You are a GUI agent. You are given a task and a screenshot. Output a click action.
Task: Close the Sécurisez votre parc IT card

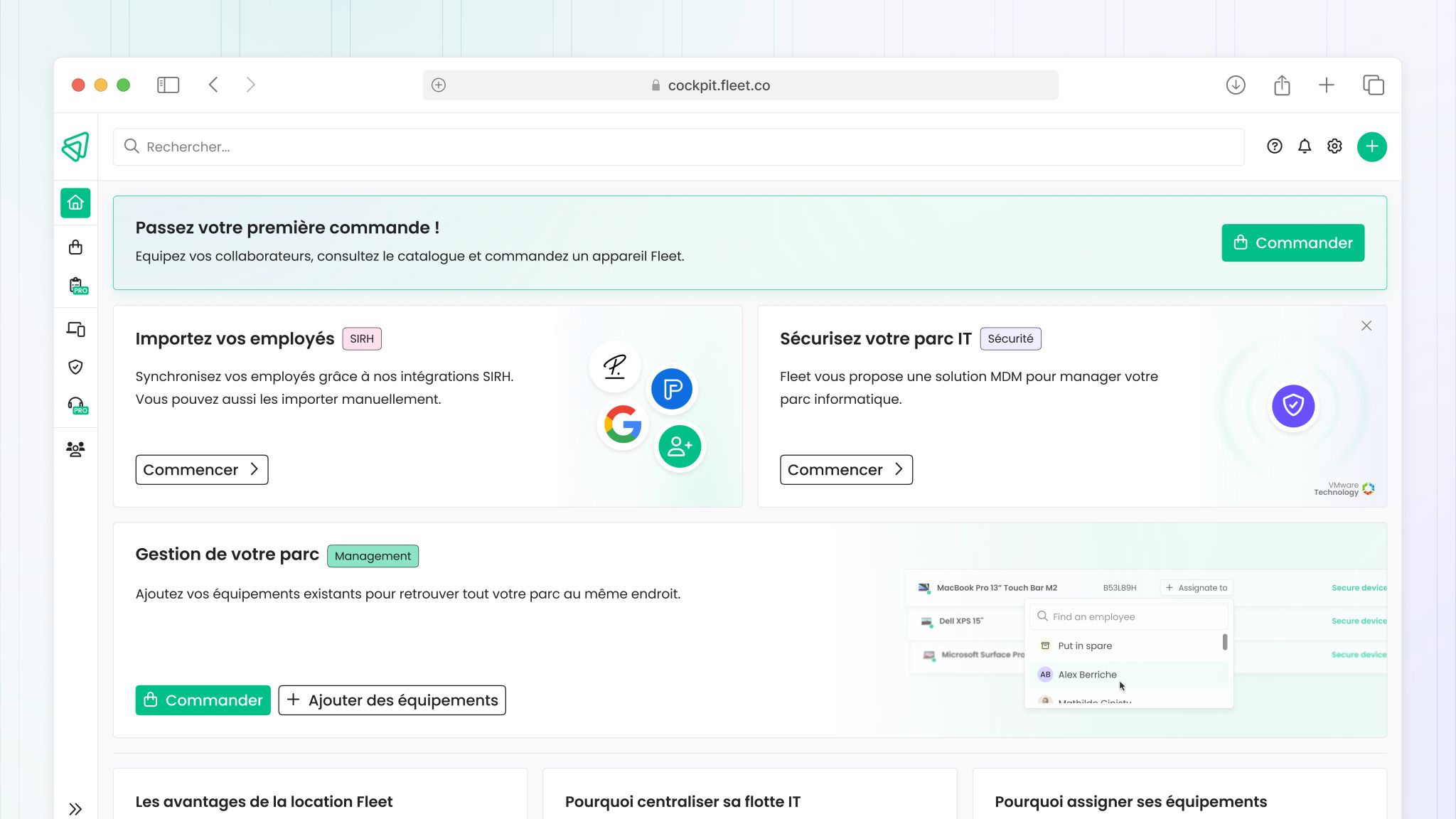click(x=1366, y=326)
